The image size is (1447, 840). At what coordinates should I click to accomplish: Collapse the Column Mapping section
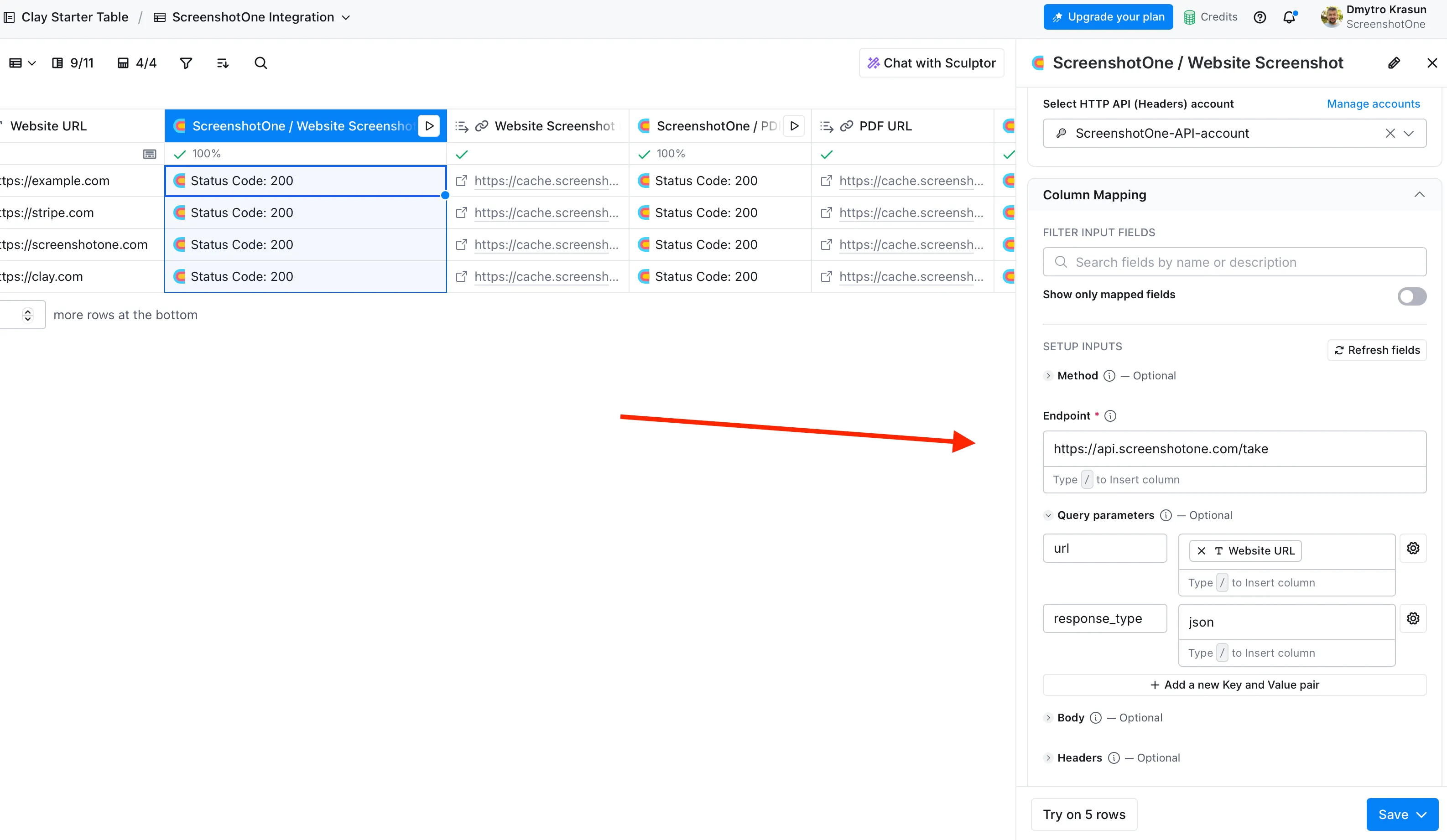click(x=1420, y=195)
